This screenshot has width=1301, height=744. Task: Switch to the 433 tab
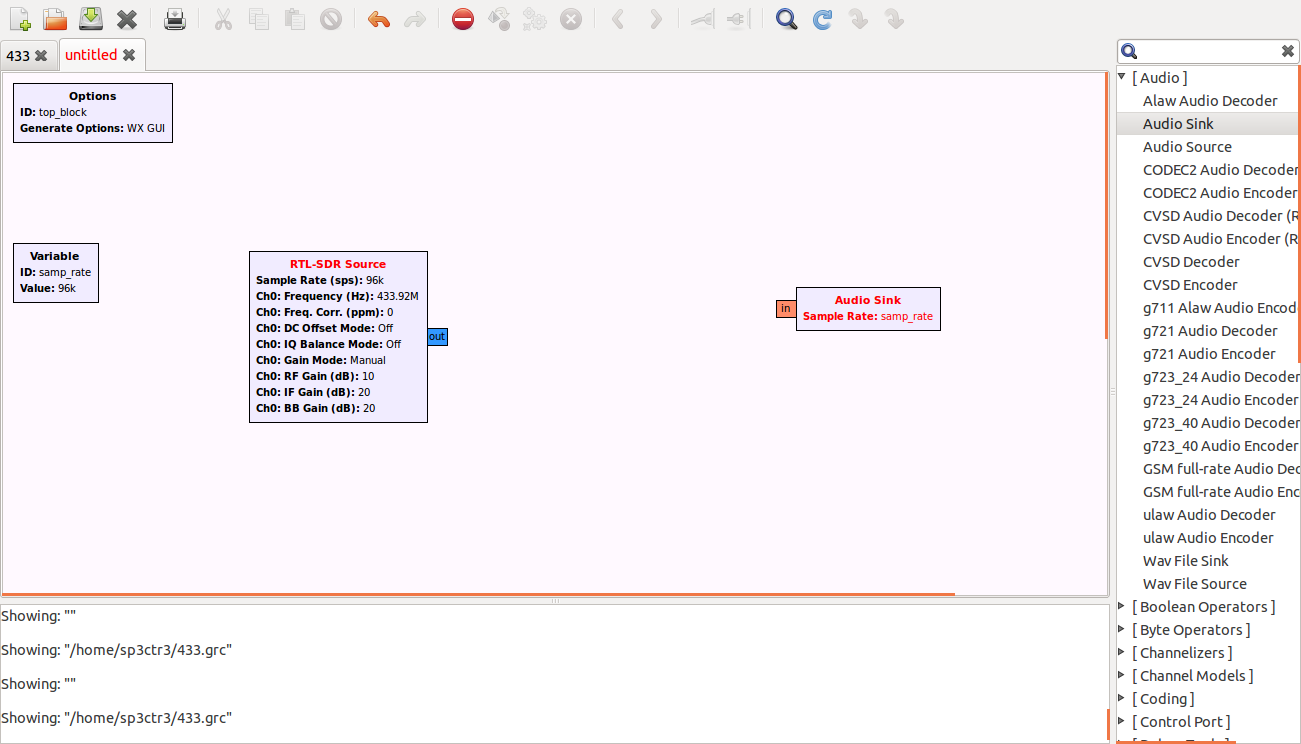(x=18, y=56)
